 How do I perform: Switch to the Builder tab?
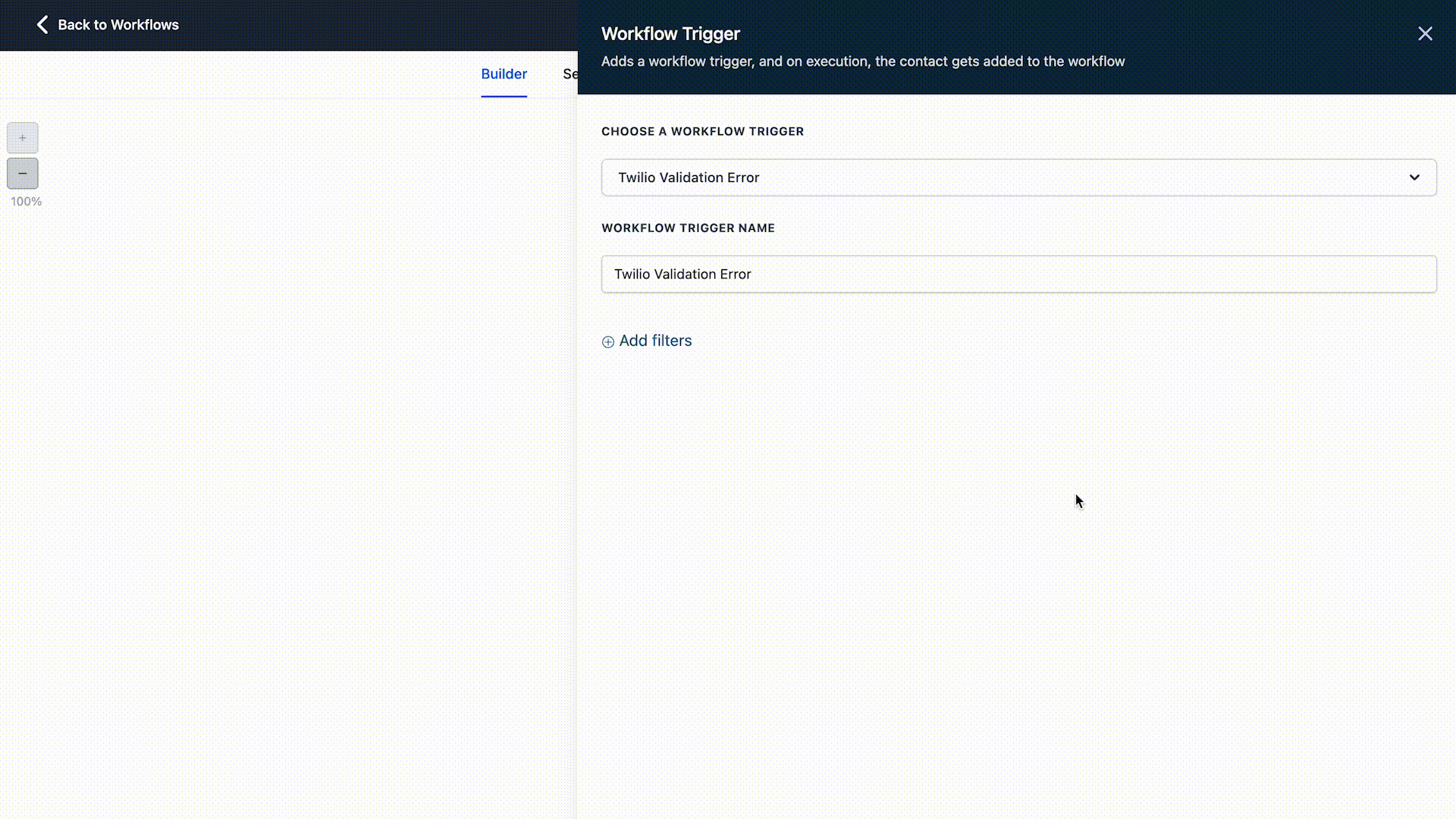(504, 74)
